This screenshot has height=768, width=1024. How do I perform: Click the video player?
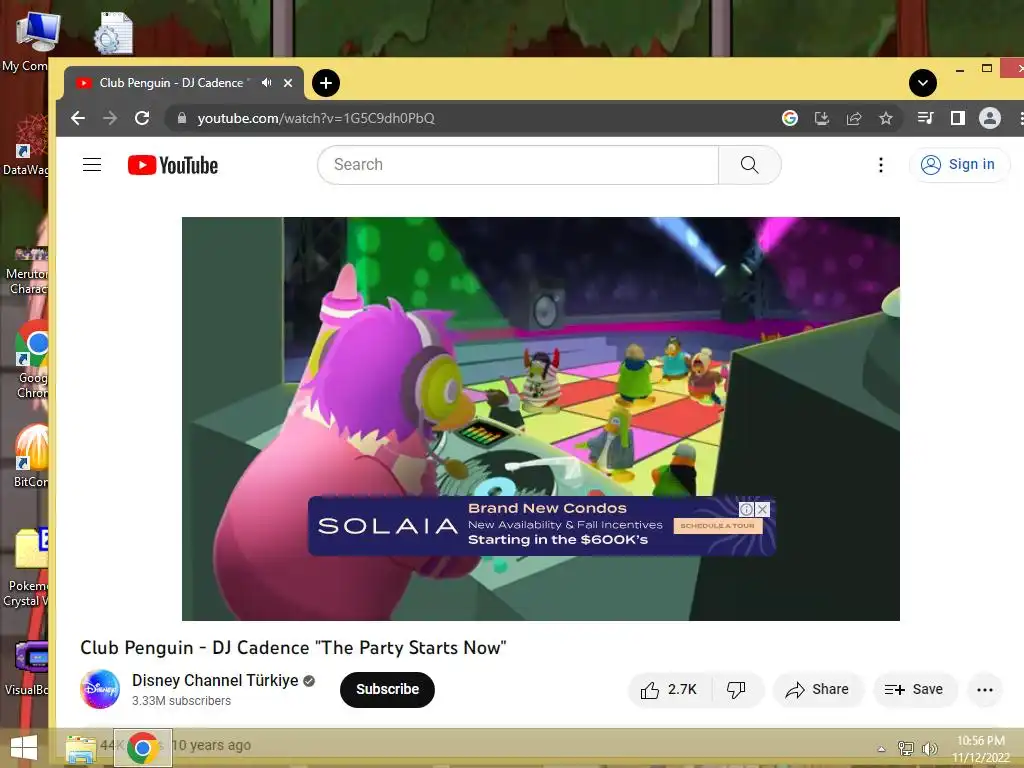pos(541,419)
